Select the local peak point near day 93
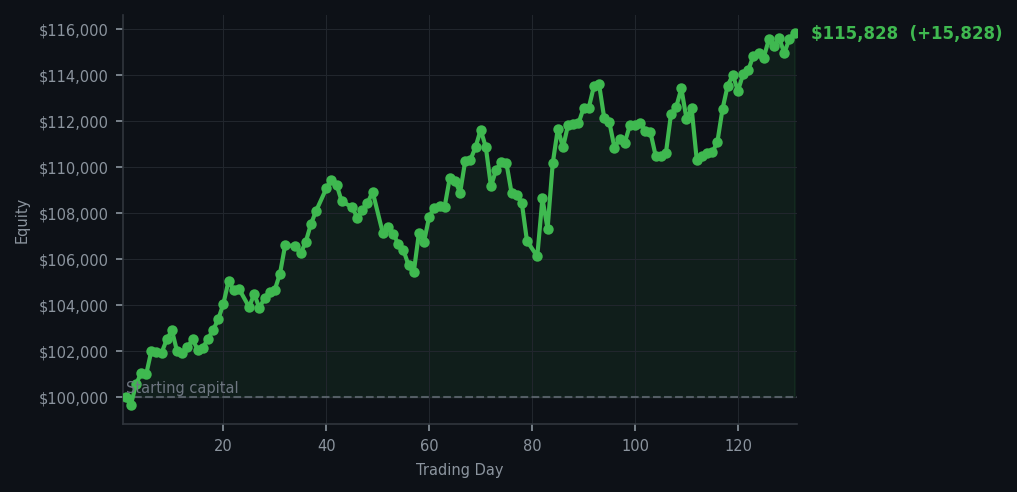This screenshot has height=492, width=1017. pos(599,84)
